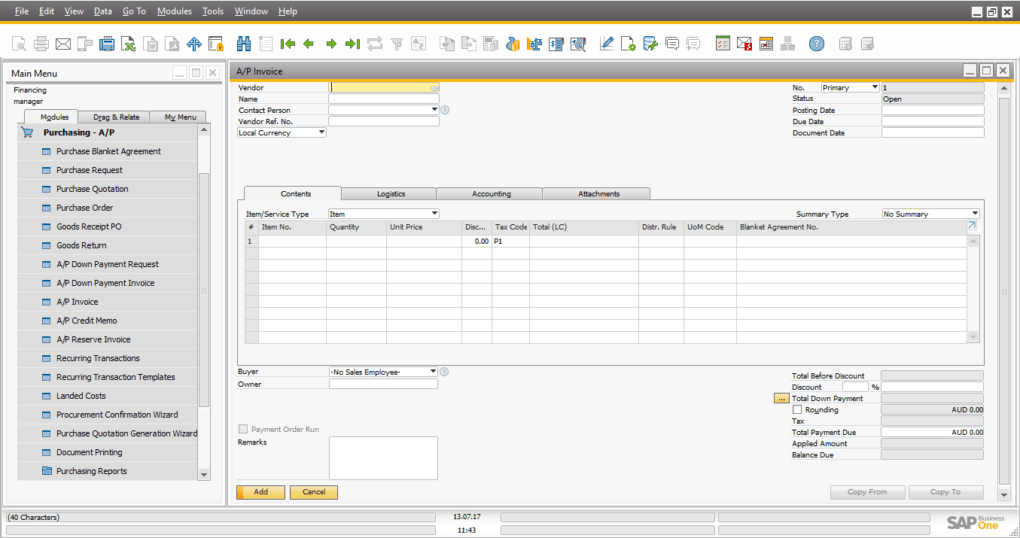Open Volume and Weight Calculation scales icon
Image resolution: width=1020 pixels, height=538 pixels.
tap(534, 44)
